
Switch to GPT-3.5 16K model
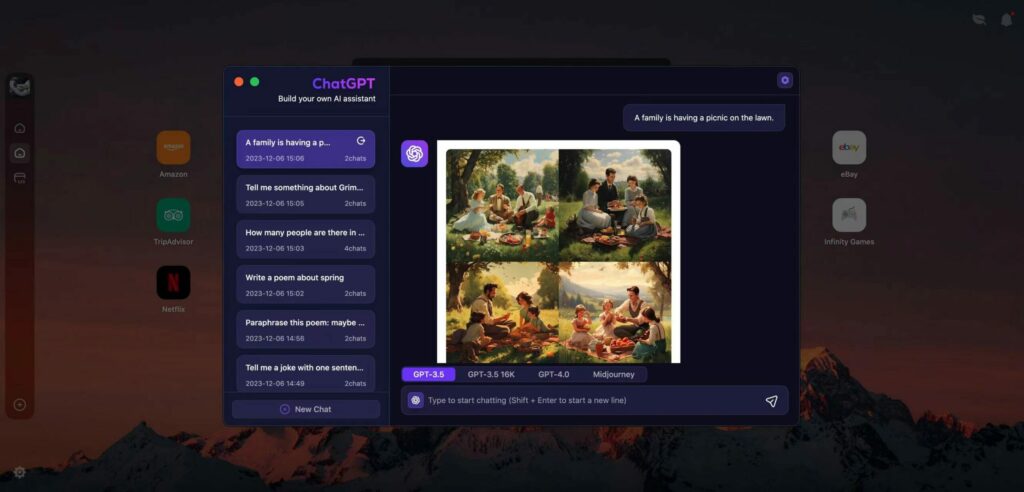(491, 374)
